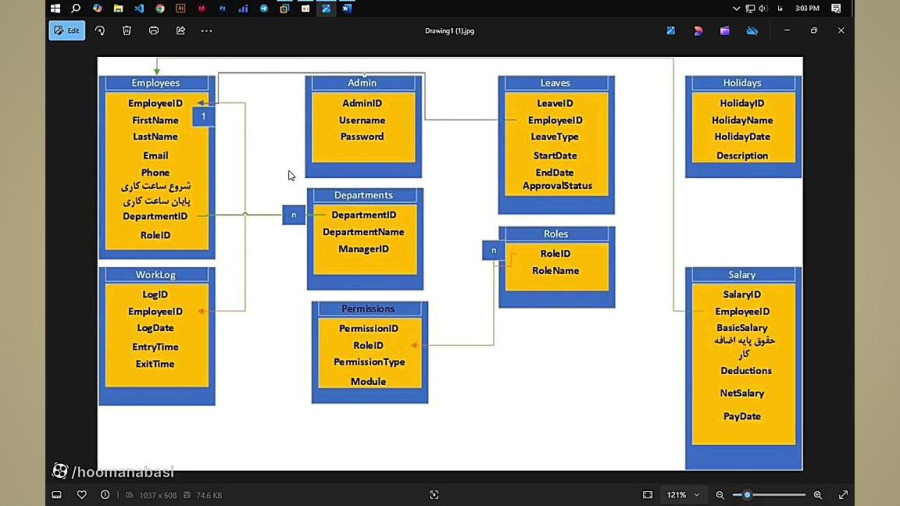The height and width of the screenshot is (506, 900).
Task: Click the zoom in magnifier icon
Action: click(818, 495)
